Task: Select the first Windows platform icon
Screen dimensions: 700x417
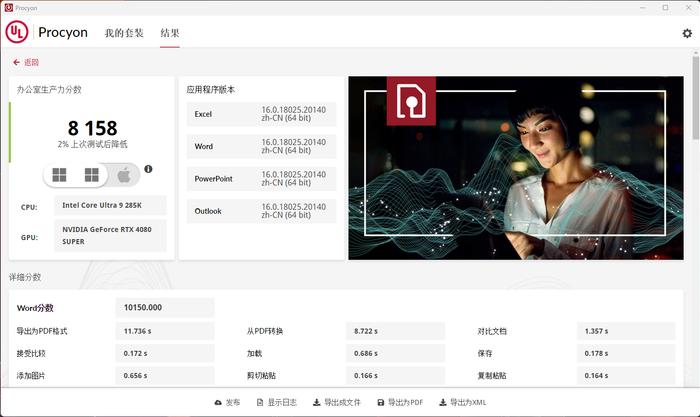Action: point(59,175)
